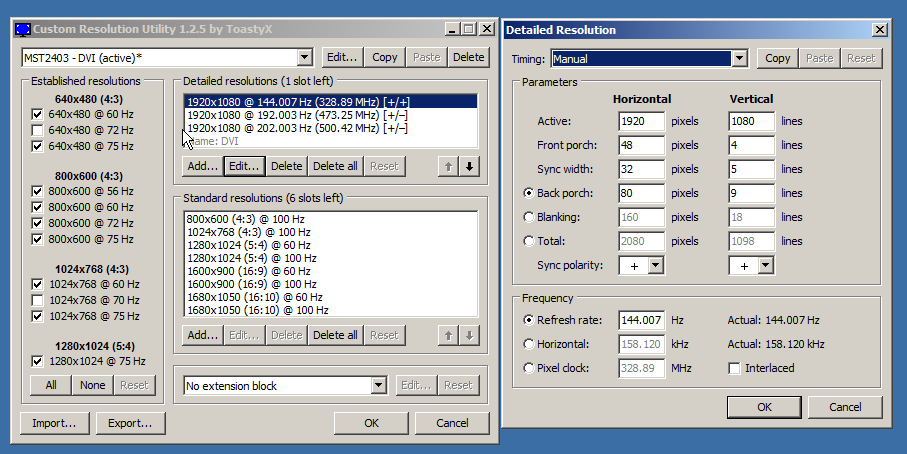Click the Refresh rate input field
Image resolution: width=907 pixels, height=454 pixels.
pyautogui.click(x=641, y=320)
